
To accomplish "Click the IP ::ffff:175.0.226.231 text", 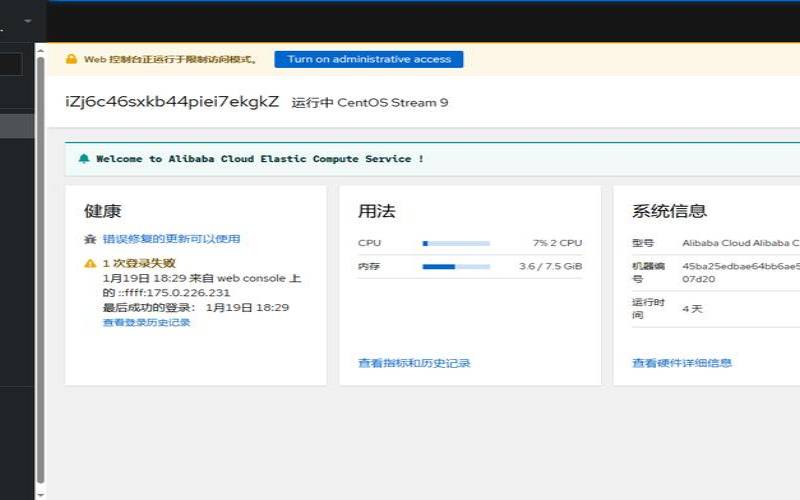I will (174, 293).
